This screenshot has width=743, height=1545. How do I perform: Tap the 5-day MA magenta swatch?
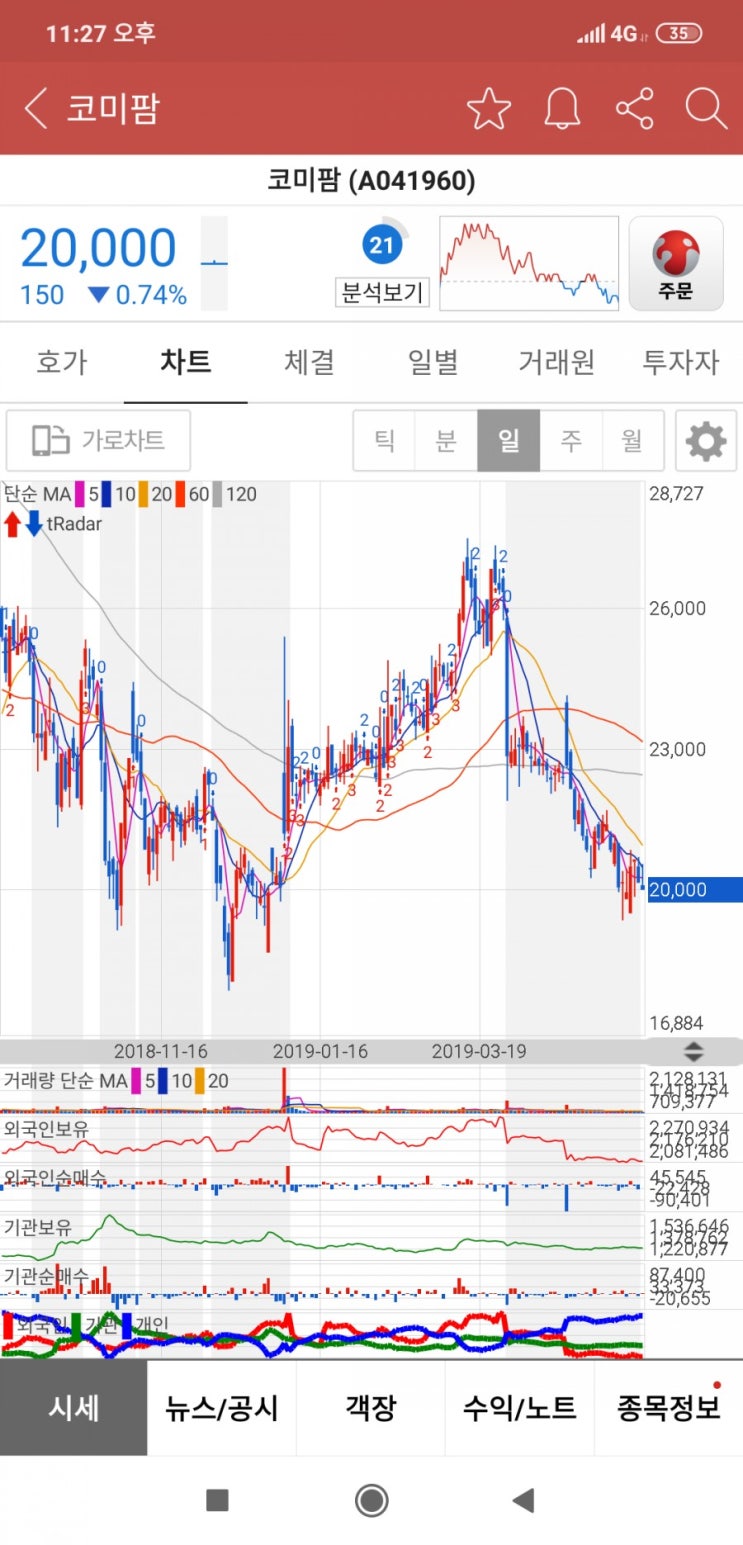click(81, 494)
